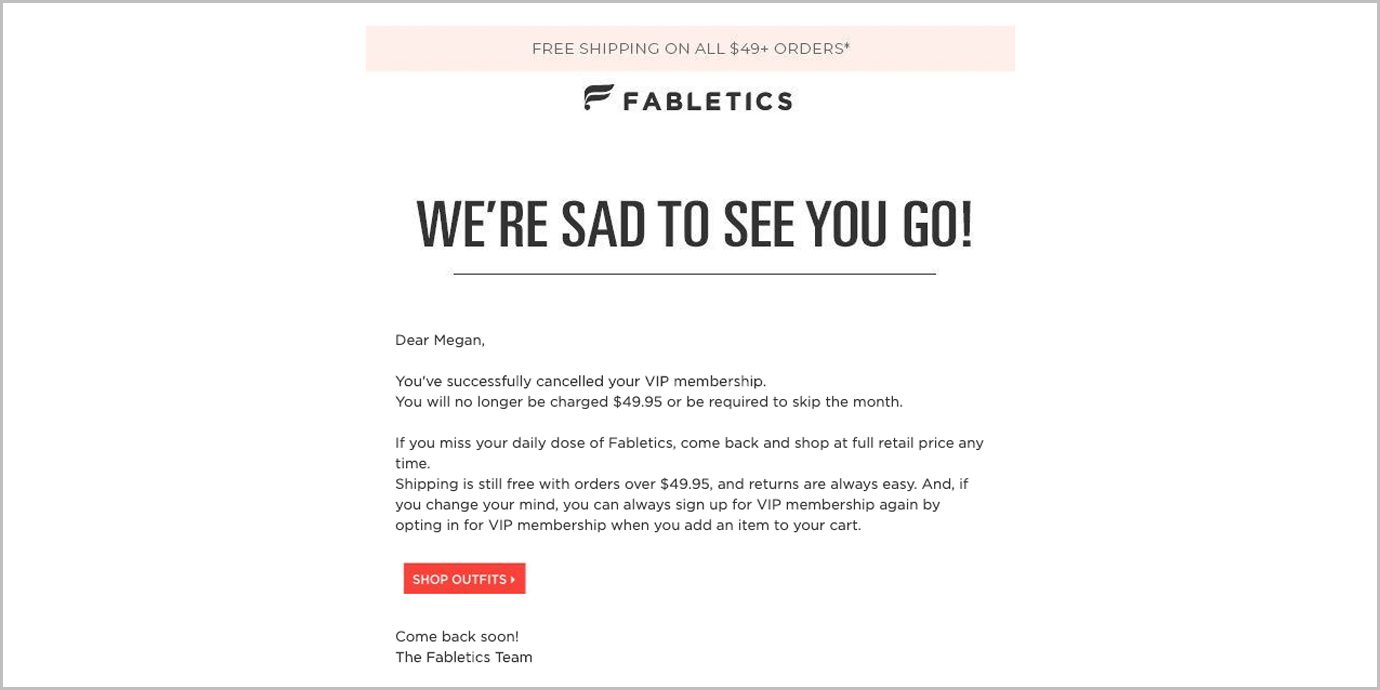Click the 'Come back soon!' sign-off
1380x690 pixels.
tap(457, 636)
